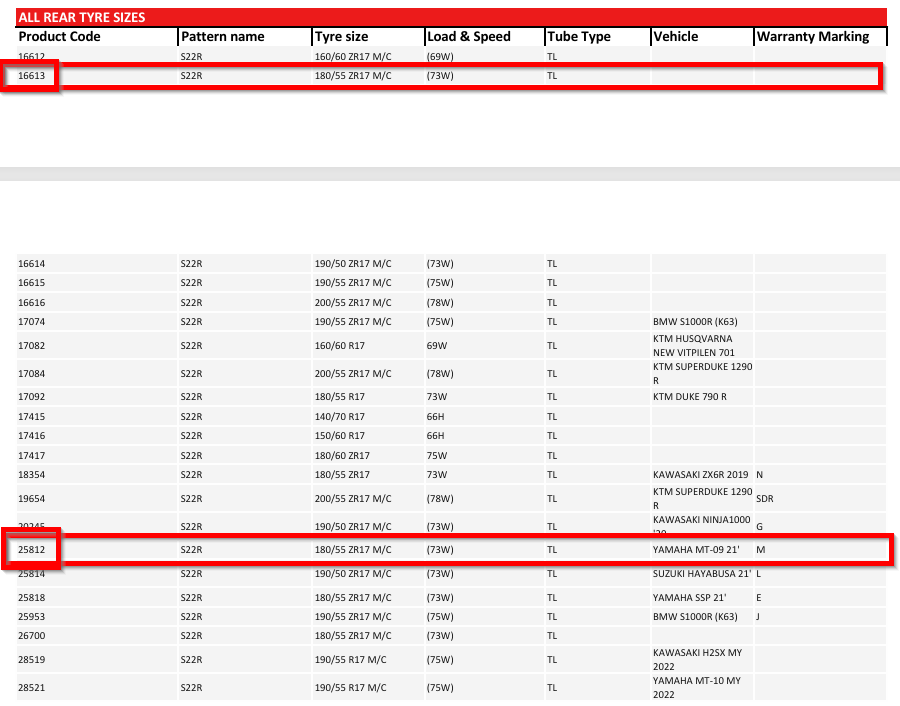Click the Tyre size column header
Image resolution: width=900 pixels, height=706 pixels.
tap(342, 37)
